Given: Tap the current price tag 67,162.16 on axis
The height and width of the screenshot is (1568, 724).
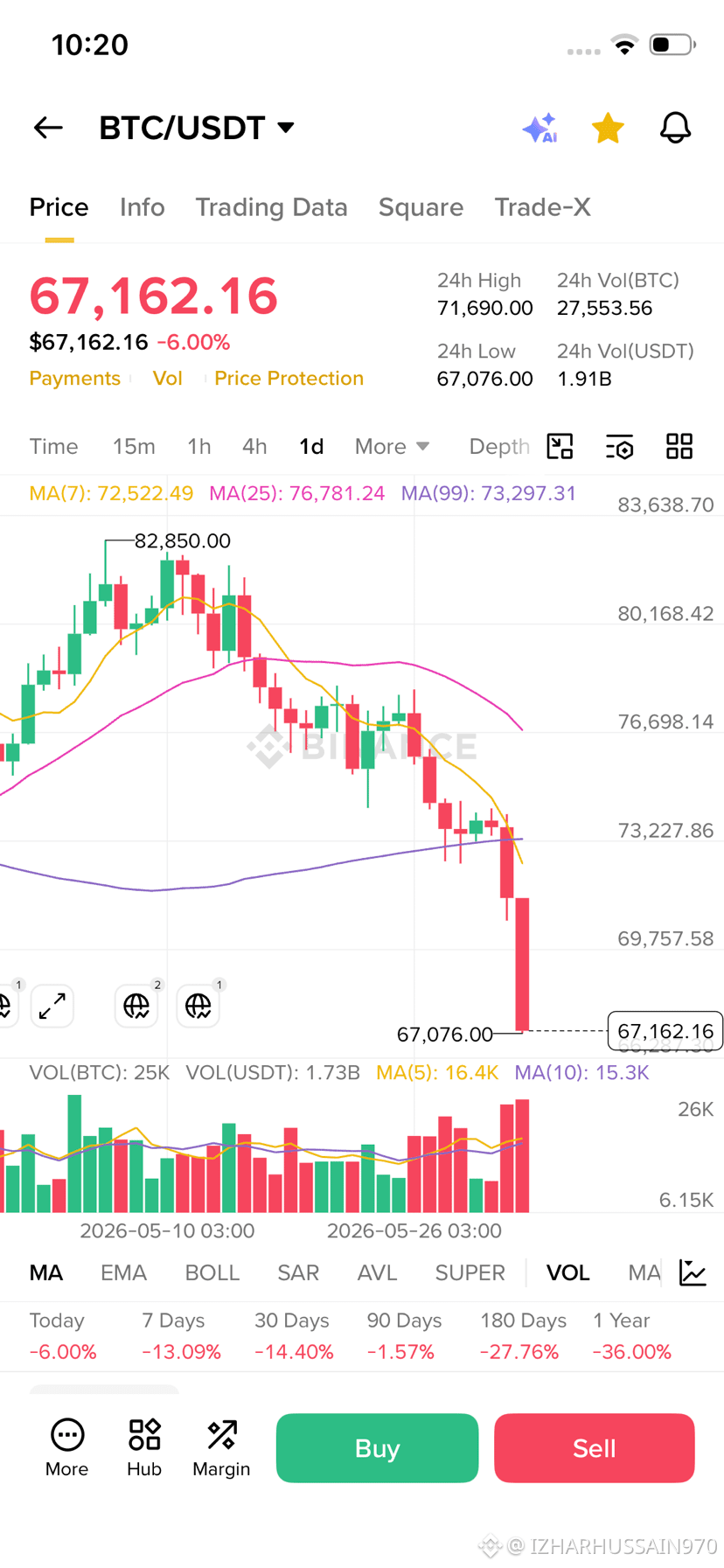Looking at the screenshot, I should 665,1031.
